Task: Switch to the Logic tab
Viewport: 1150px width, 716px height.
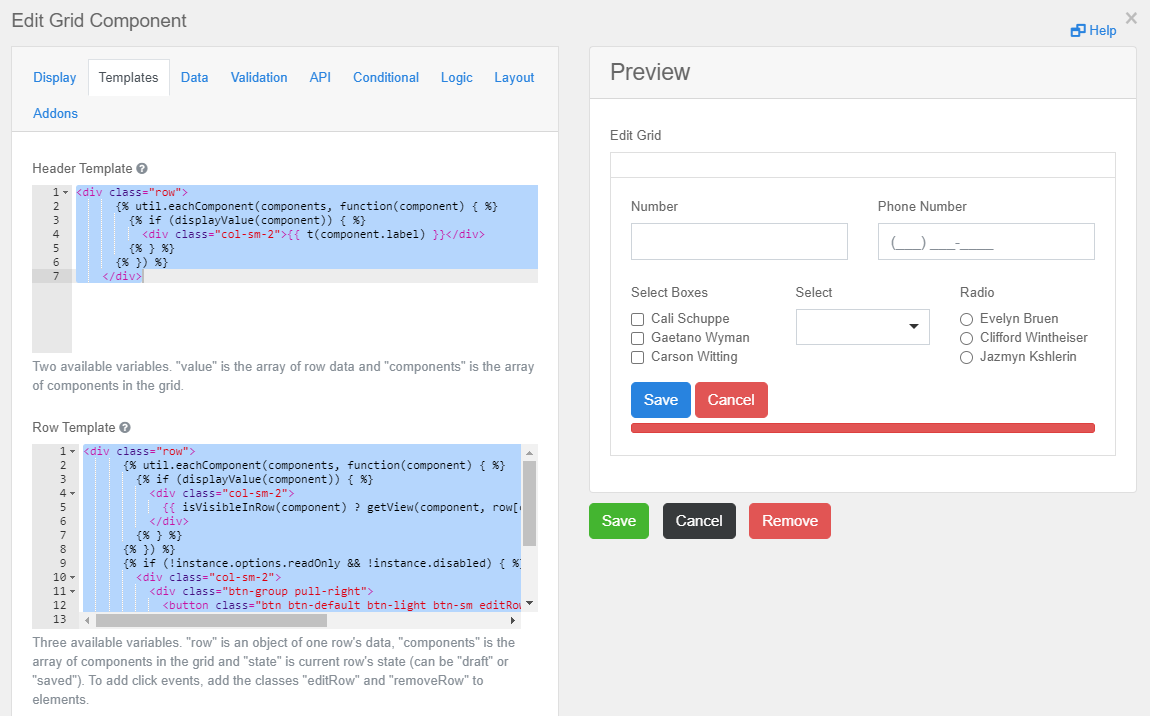Action: point(456,78)
